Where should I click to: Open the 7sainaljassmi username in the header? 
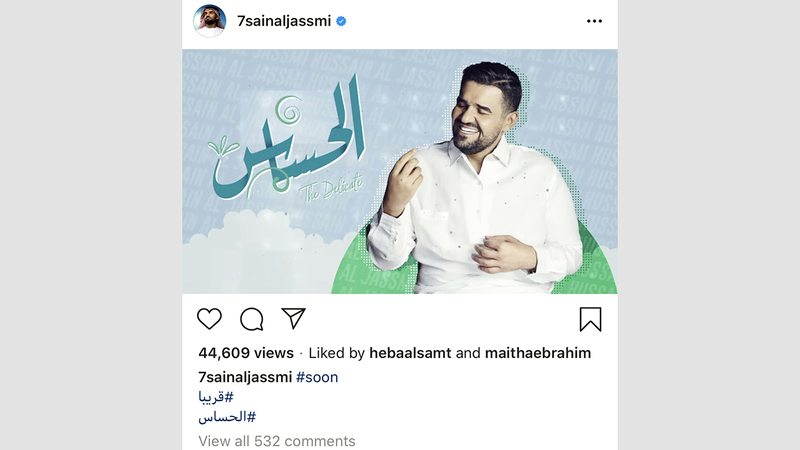click(x=284, y=21)
